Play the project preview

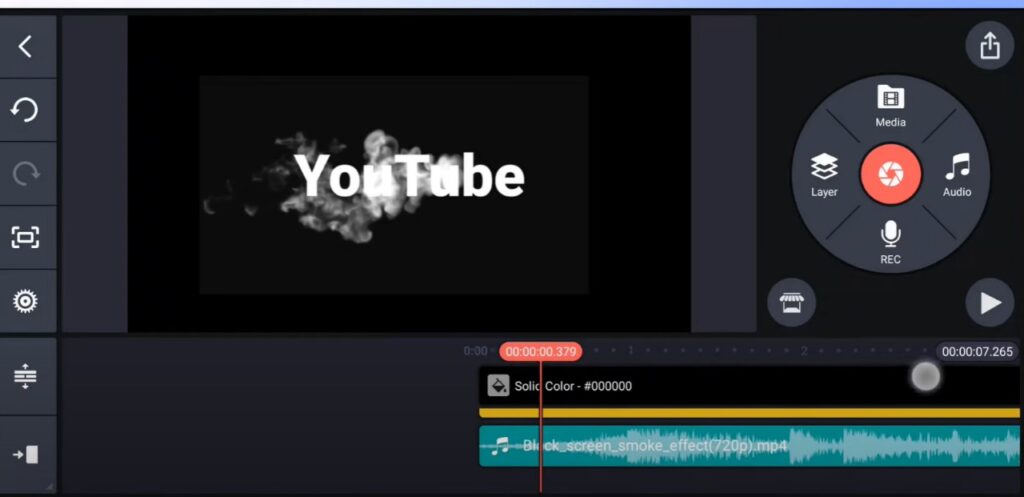click(x=989, y=303)
